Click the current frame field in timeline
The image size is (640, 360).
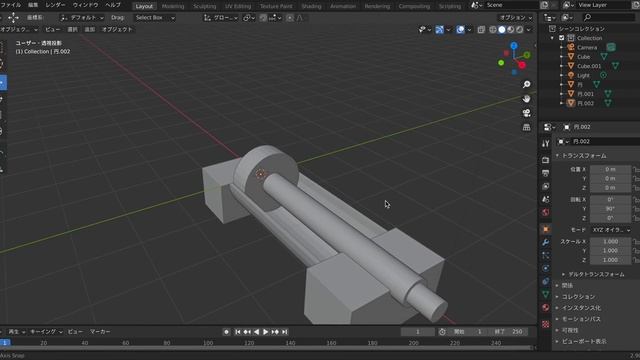coord(418,332)
